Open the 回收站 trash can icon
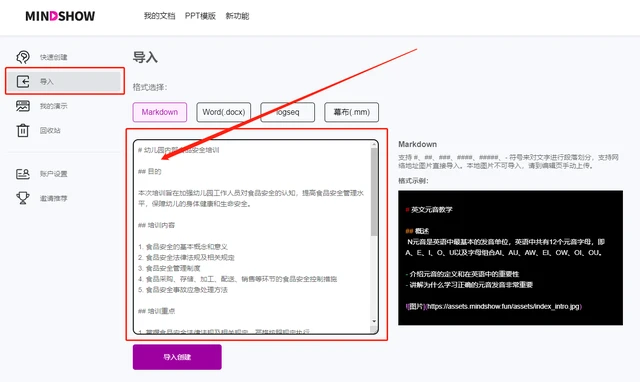The image size is (640, 382). click(23, 130)
